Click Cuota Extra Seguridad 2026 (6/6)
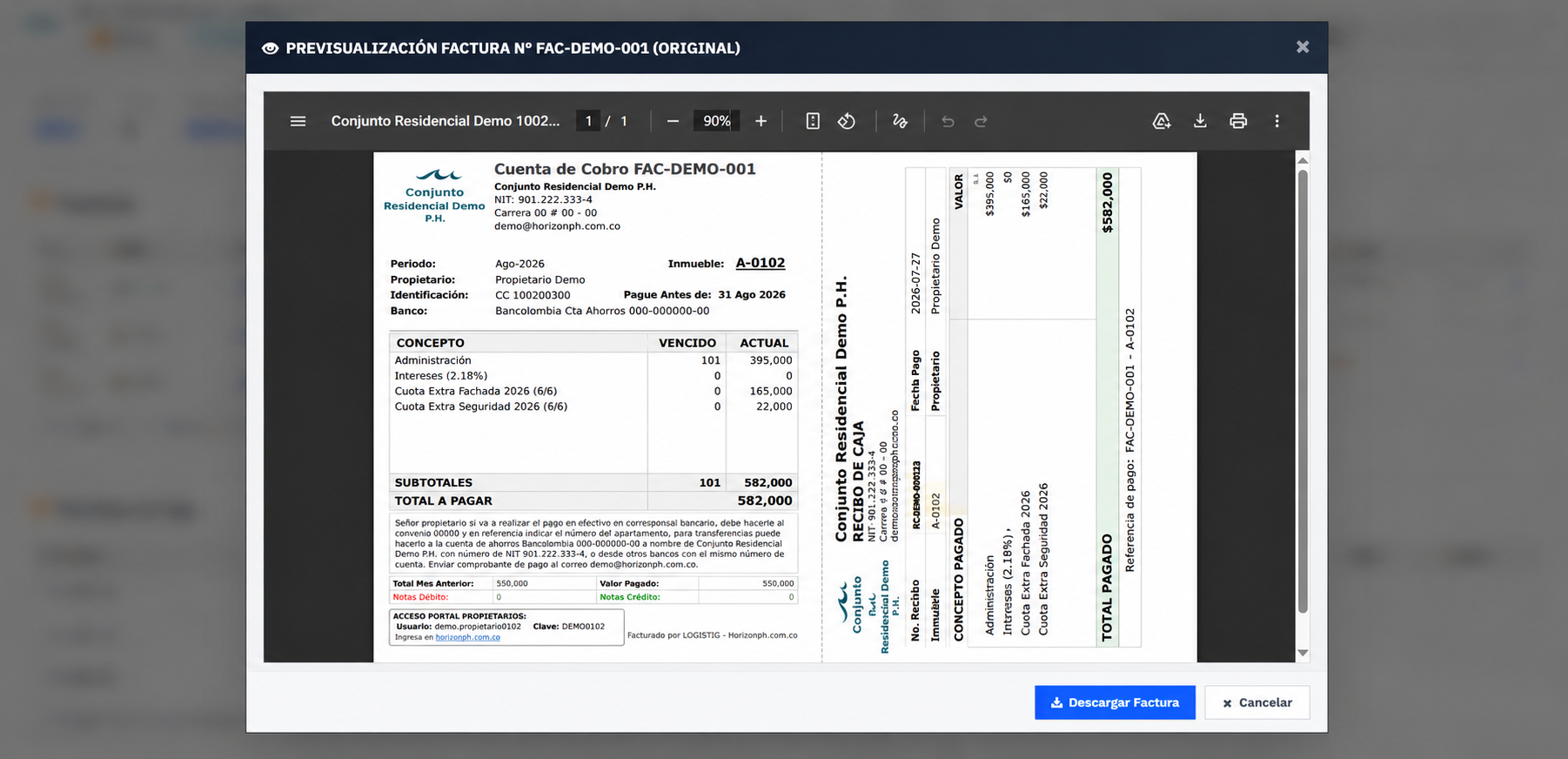 tap(481, 406)
